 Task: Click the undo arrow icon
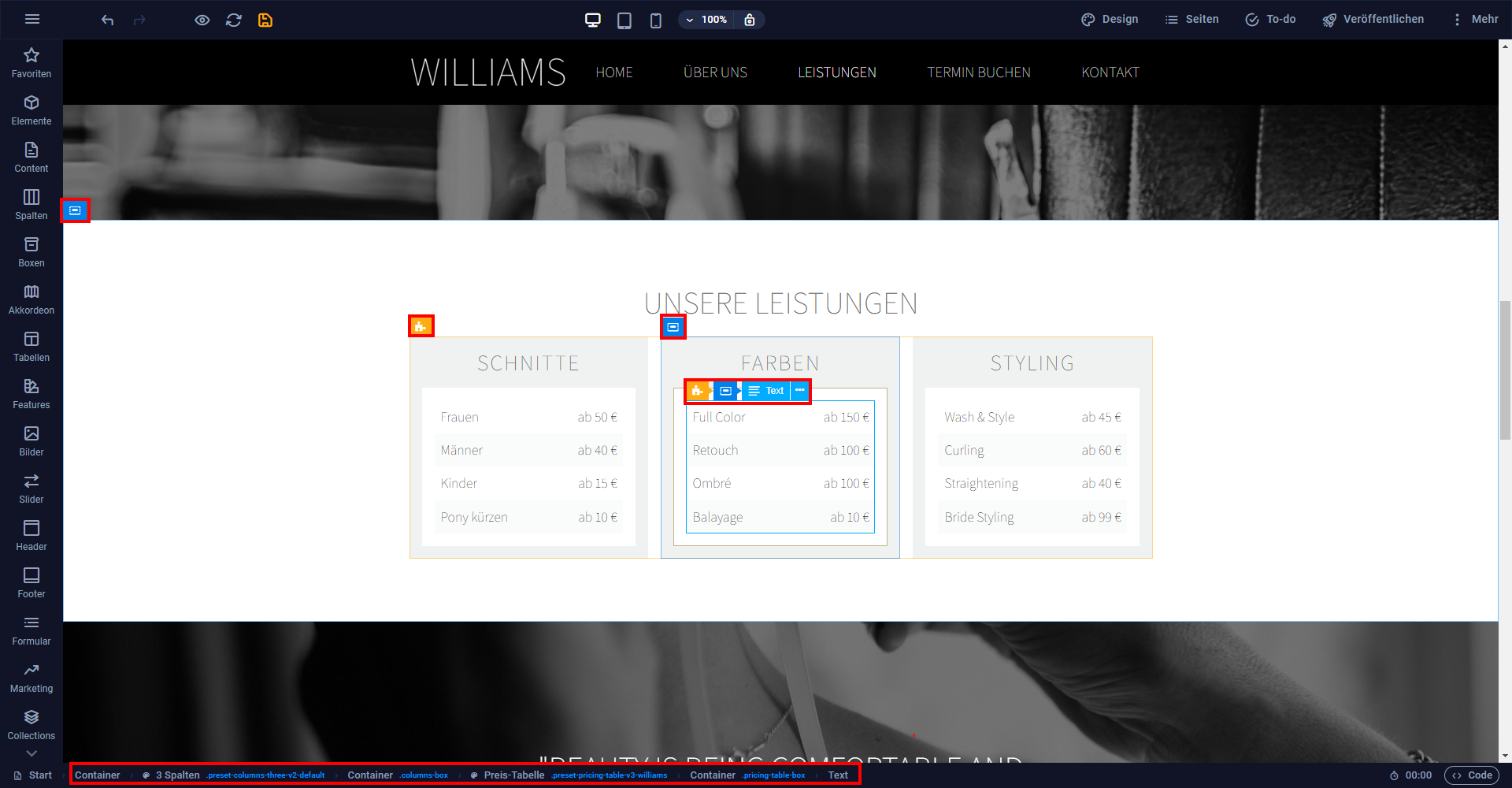[x=108, y=20]
